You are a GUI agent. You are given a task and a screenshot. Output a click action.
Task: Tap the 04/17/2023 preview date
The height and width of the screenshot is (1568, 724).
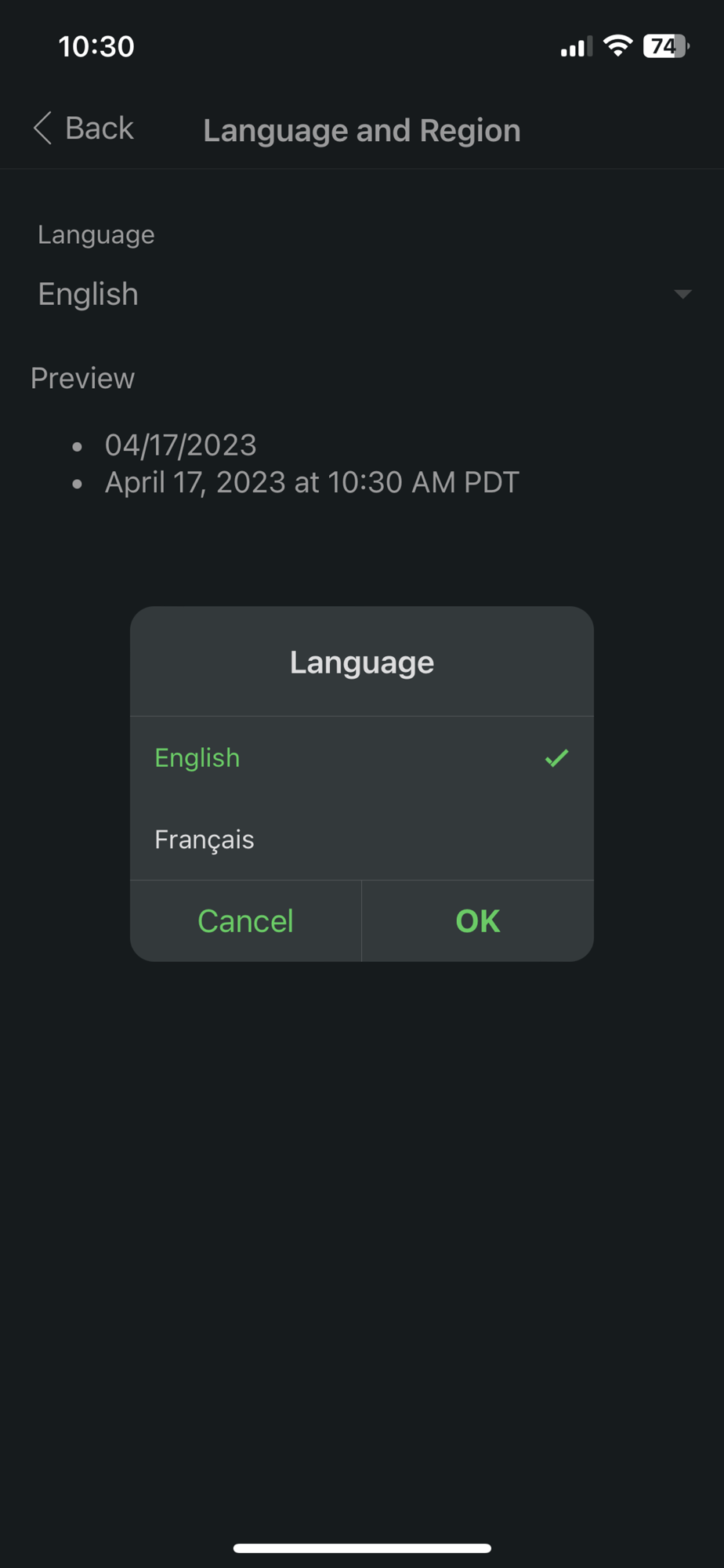click(181, 445)
